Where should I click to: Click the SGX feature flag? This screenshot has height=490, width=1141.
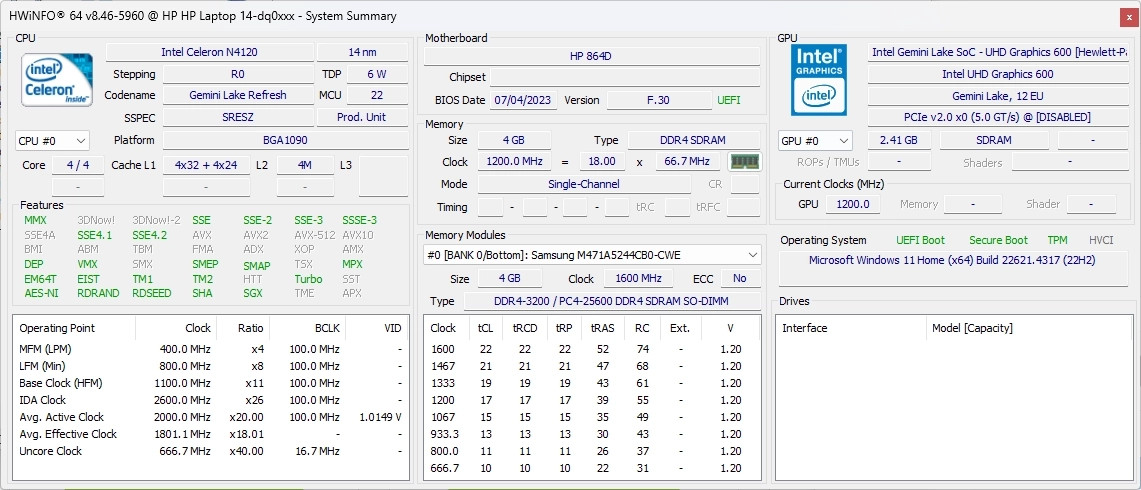254,293
